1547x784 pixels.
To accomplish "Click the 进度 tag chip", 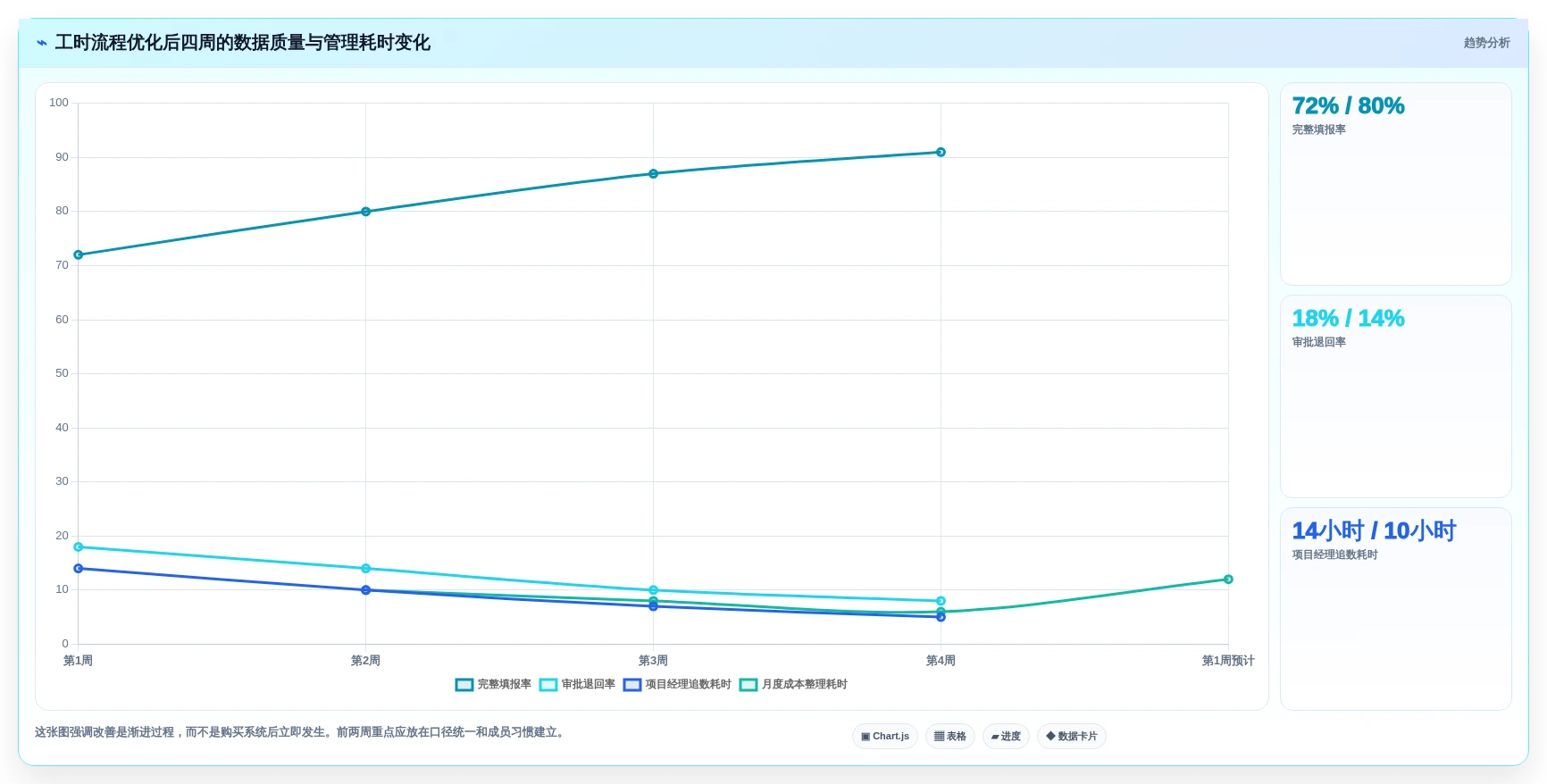I will [x=1006, y=737].
